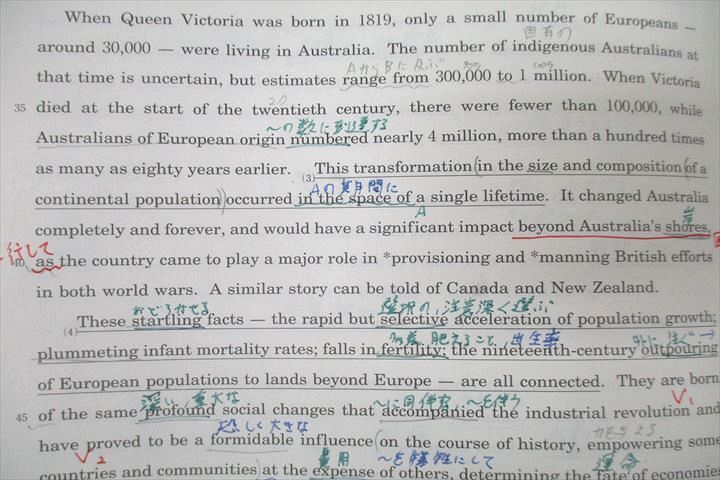Click the underlined word "fertility"

(x=412, y=351)
